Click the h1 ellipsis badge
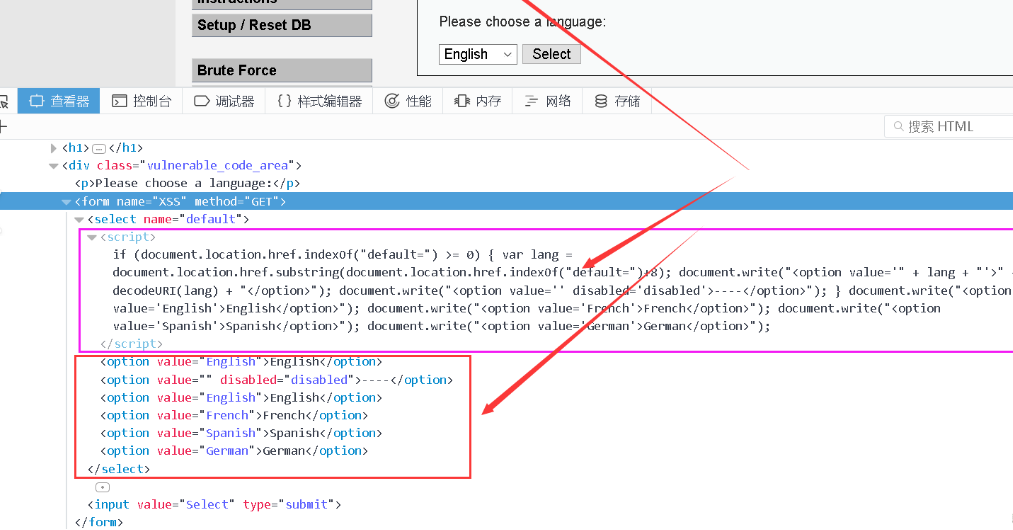Screen dimensions: 1013x530 pos(99,149)
